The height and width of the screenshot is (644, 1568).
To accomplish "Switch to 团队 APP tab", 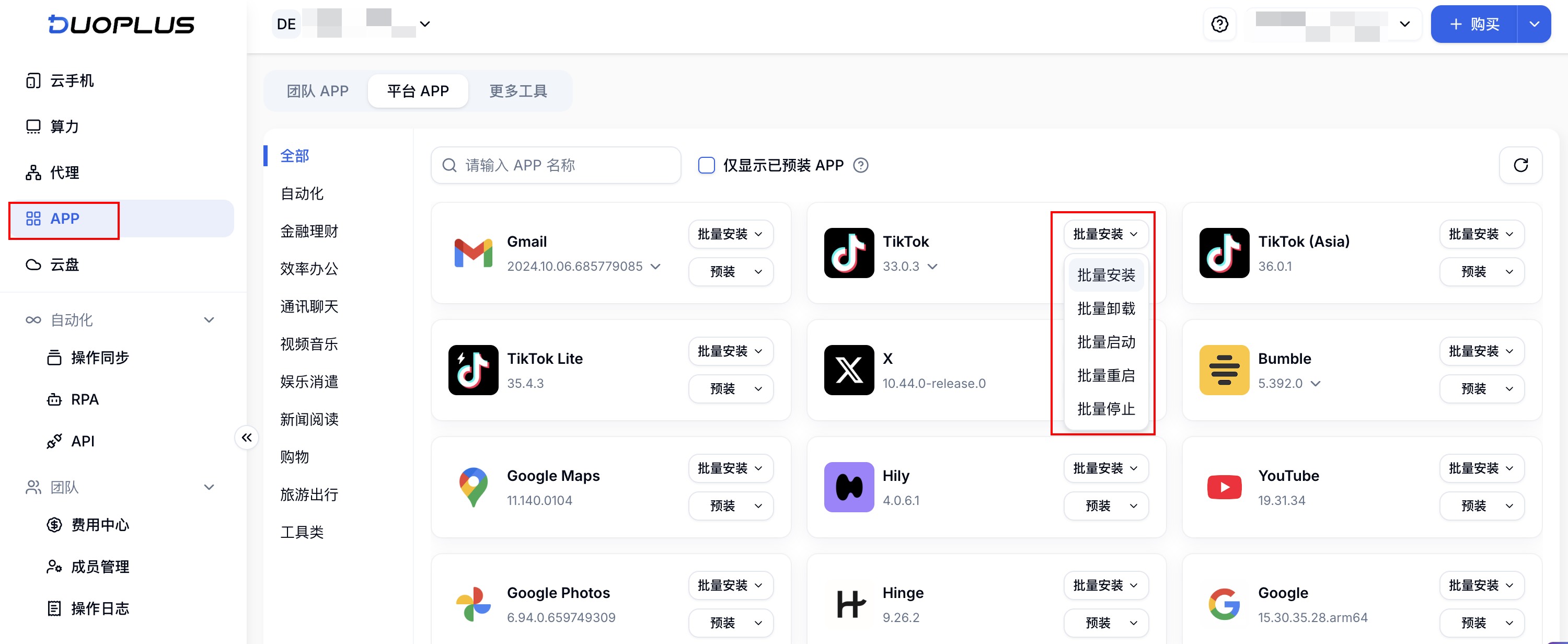I will click(317, 91).
